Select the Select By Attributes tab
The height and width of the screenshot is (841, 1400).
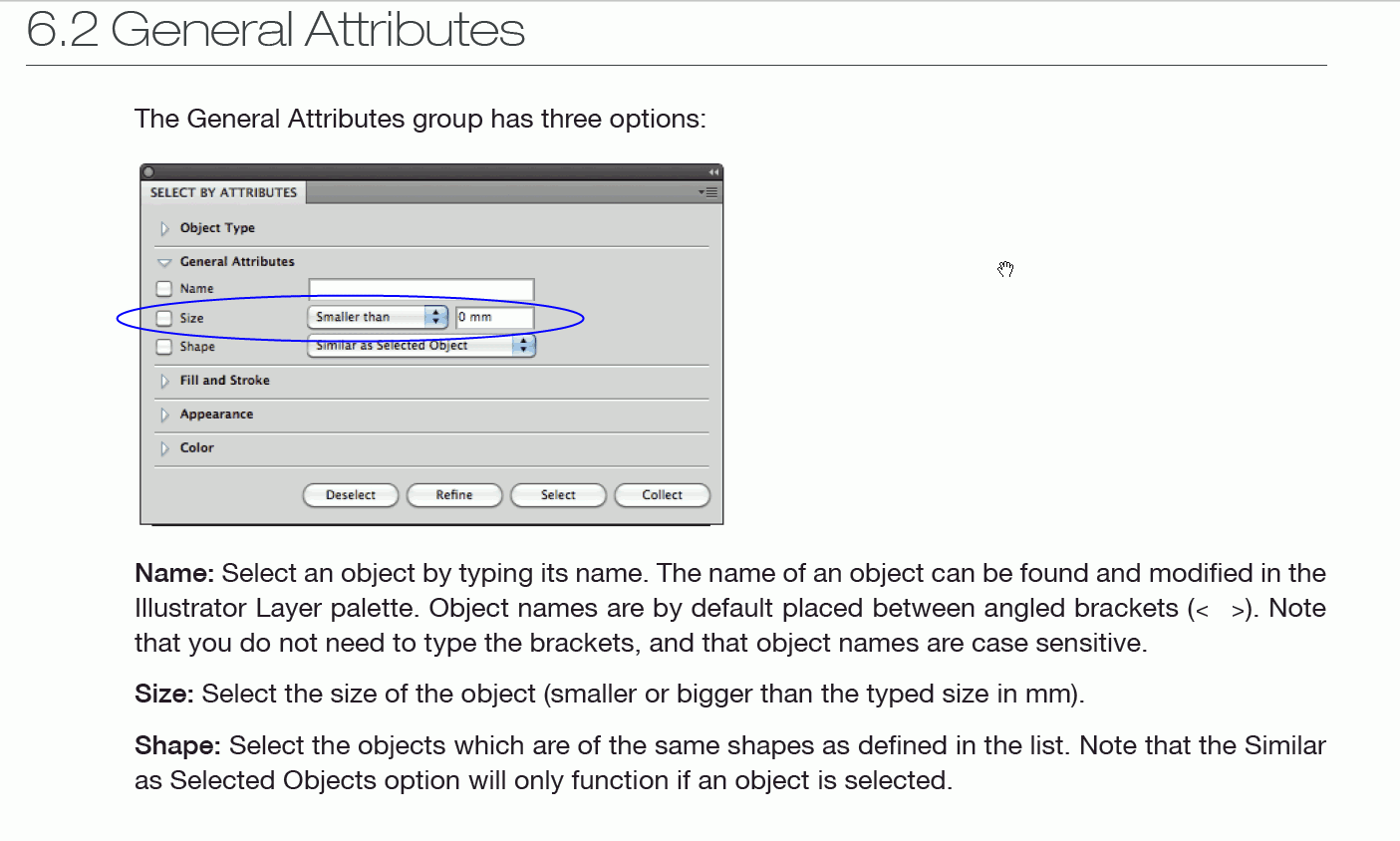[x=223, y=192]
